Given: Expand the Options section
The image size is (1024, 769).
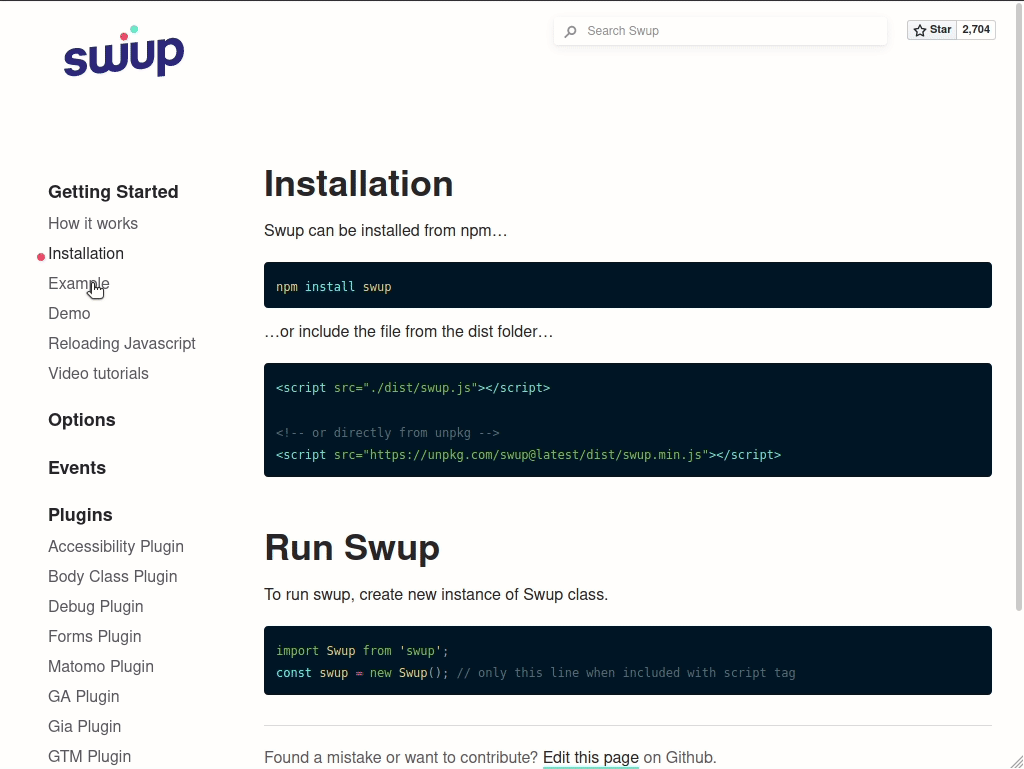Looking at the screenshot, I should 82,420.
